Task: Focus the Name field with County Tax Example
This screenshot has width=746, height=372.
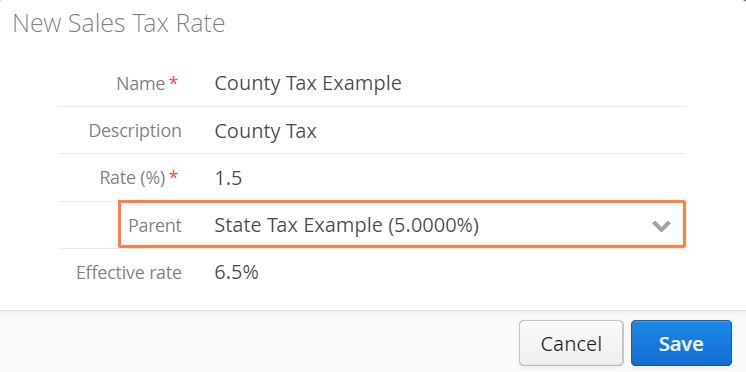Action: tap(447, 83)
